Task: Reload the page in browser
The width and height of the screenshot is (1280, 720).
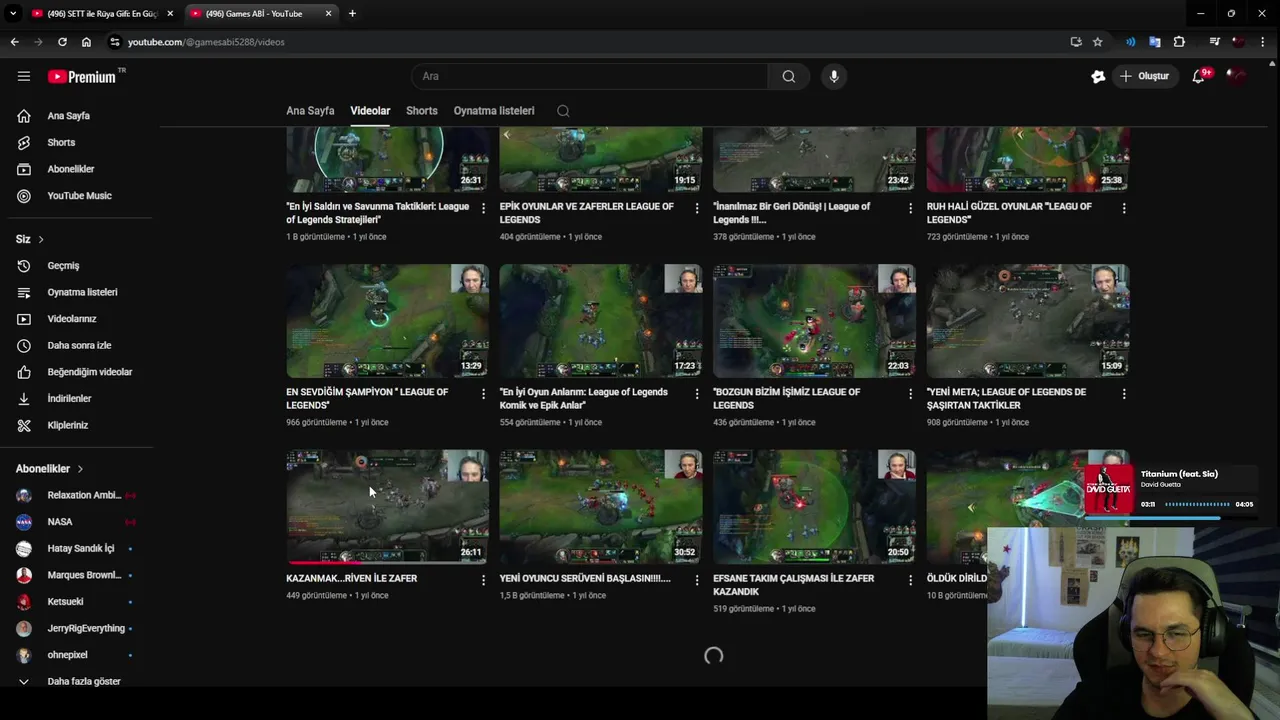Action: [x=62, y=42]
